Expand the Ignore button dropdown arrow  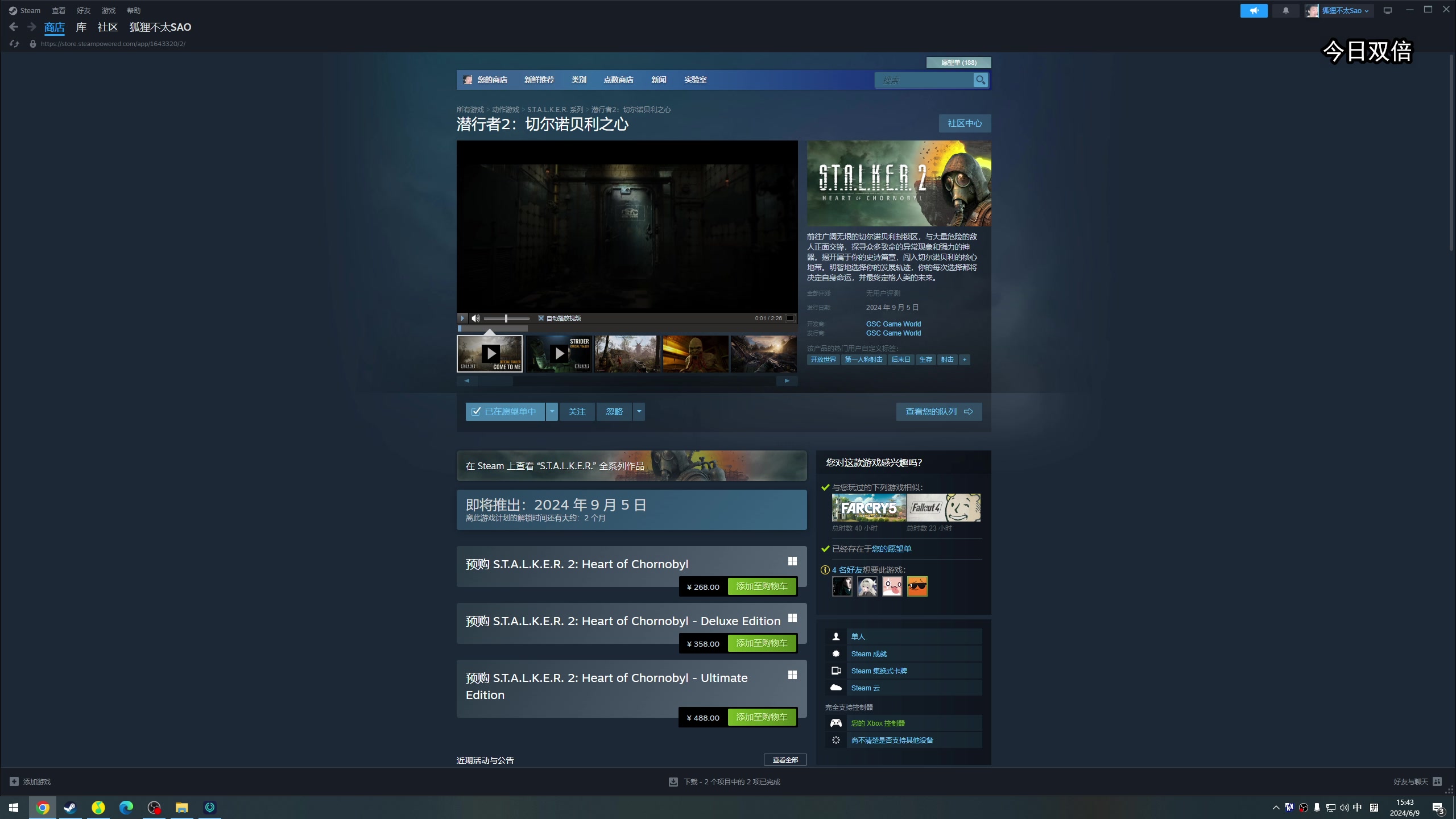click(639, 411)
